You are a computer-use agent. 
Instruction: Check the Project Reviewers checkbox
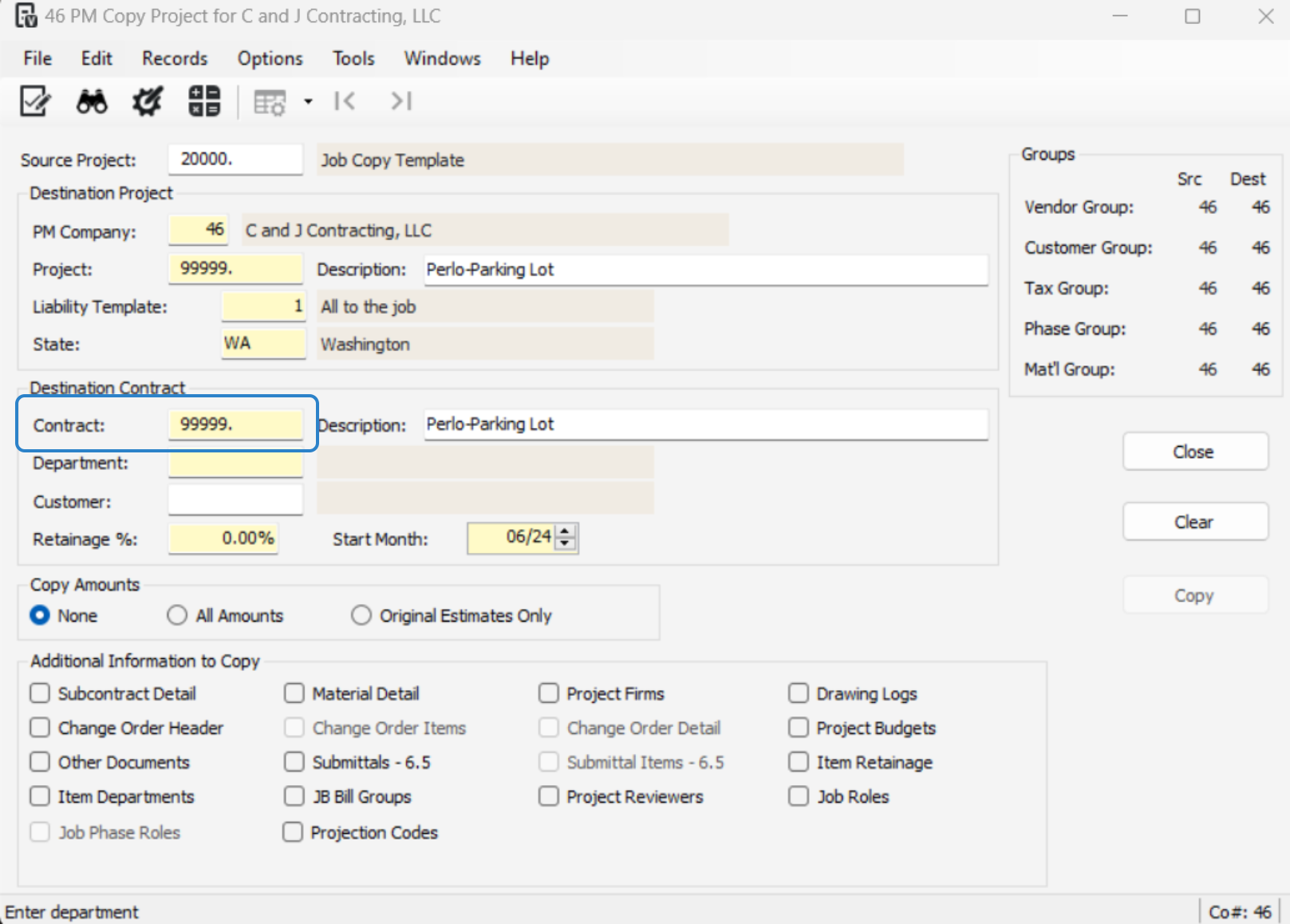549,796
